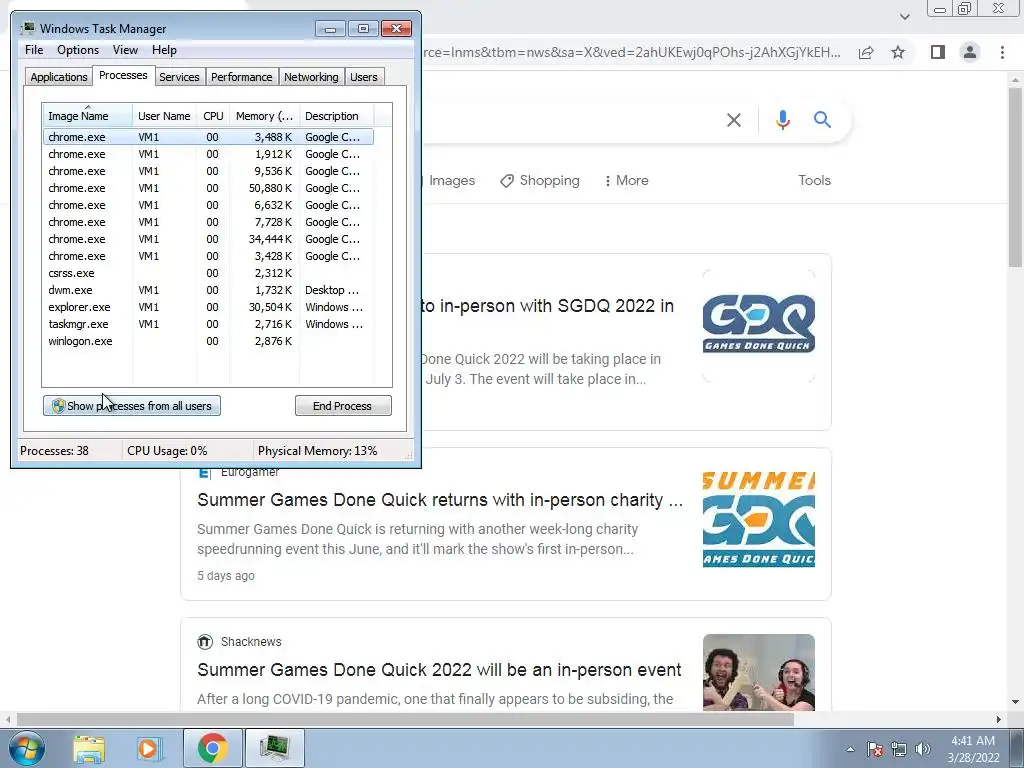The image size is (1024, 768).
Task: Select chrome.exe using 9,536 K memory
Action: (208, 171)
